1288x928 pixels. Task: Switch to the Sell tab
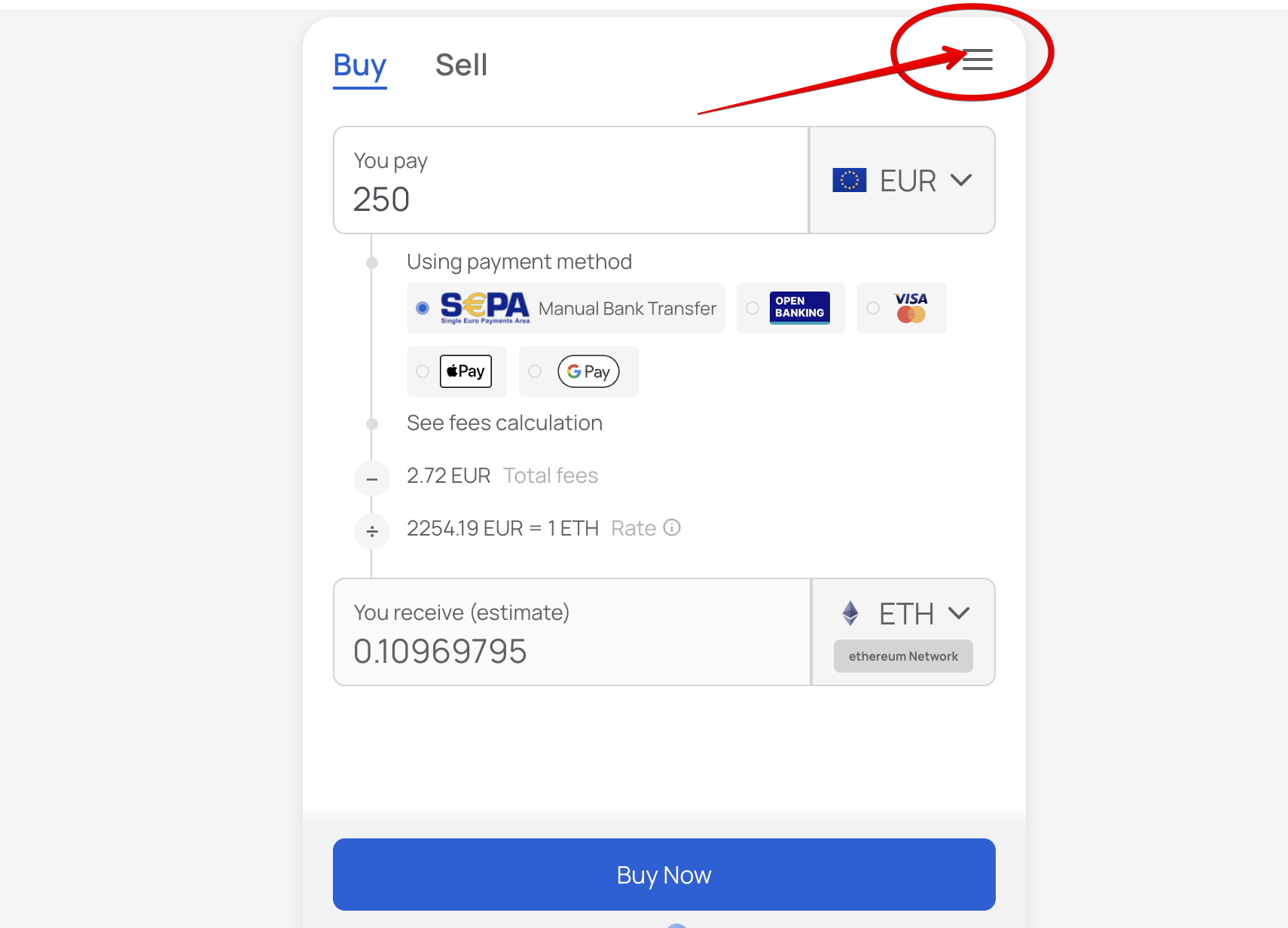coord(461,65)
